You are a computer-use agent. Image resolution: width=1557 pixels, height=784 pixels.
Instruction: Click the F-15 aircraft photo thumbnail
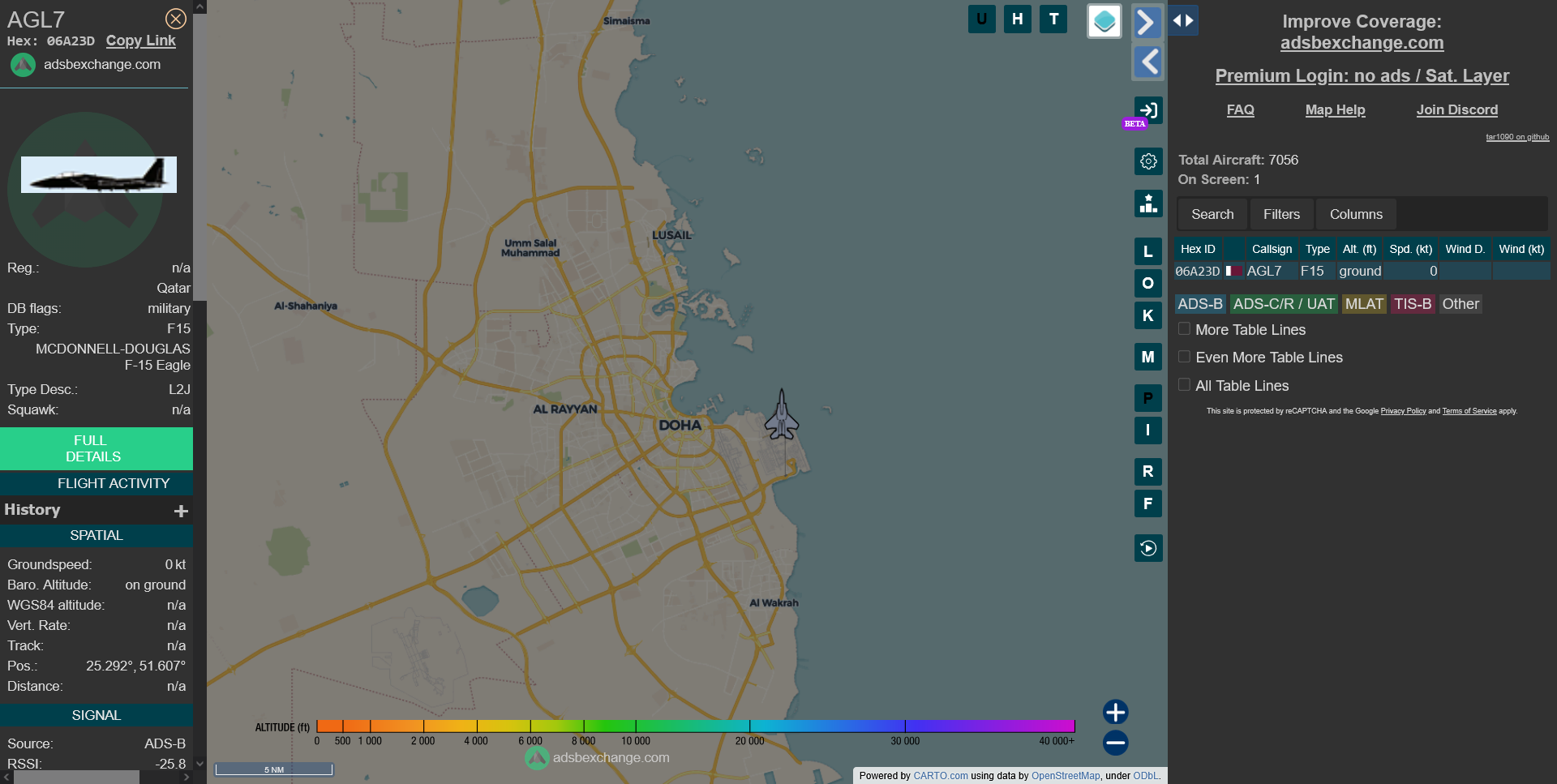[98, 174]
